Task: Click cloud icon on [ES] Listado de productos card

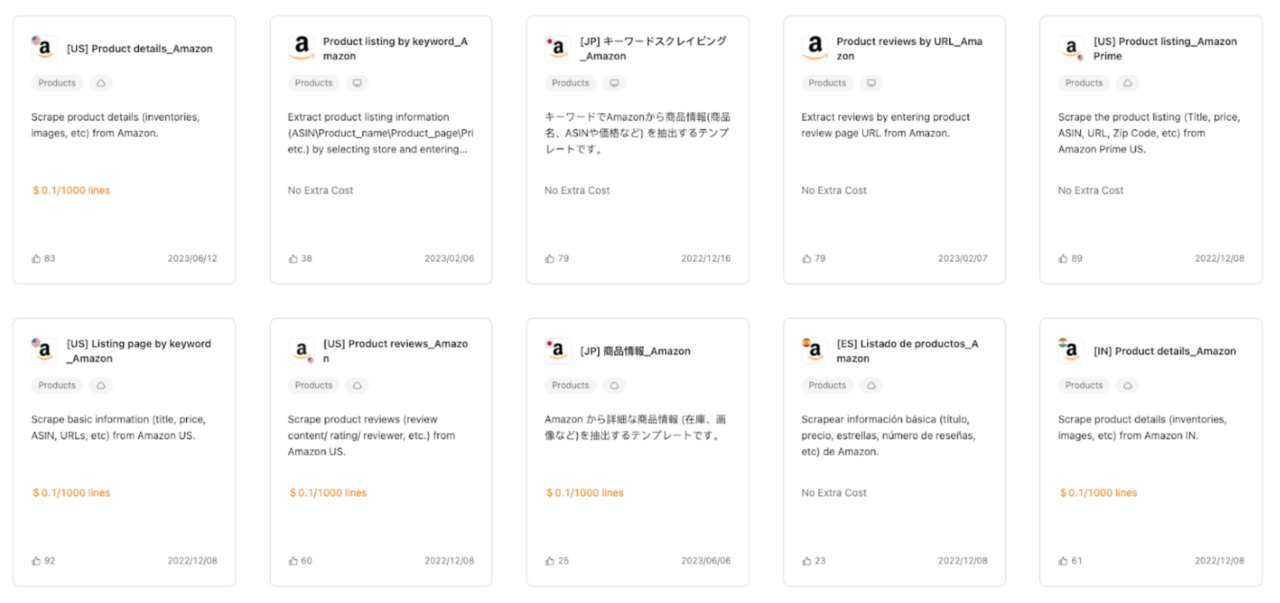Action: (872, 385)
